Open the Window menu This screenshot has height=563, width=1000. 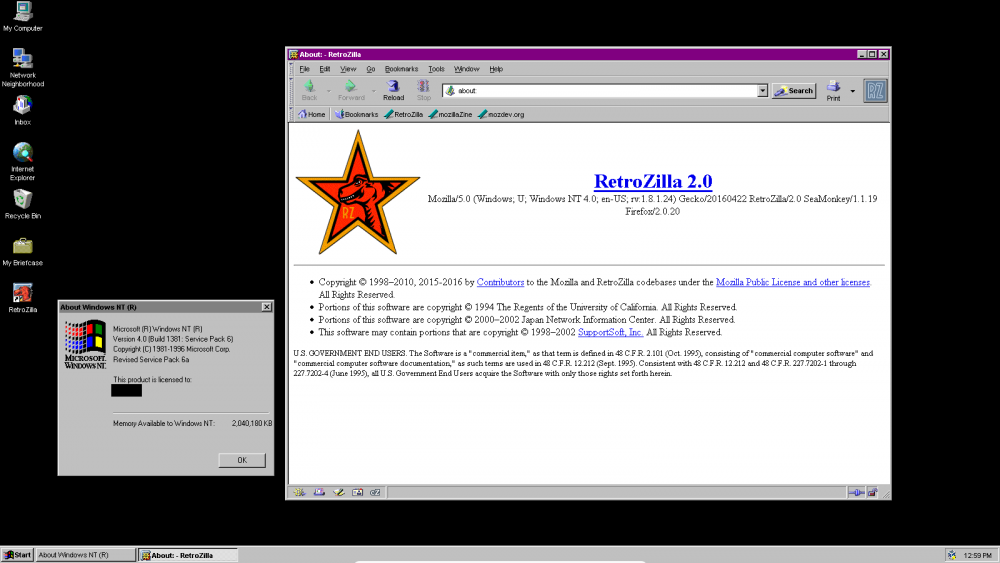[466, 69]
